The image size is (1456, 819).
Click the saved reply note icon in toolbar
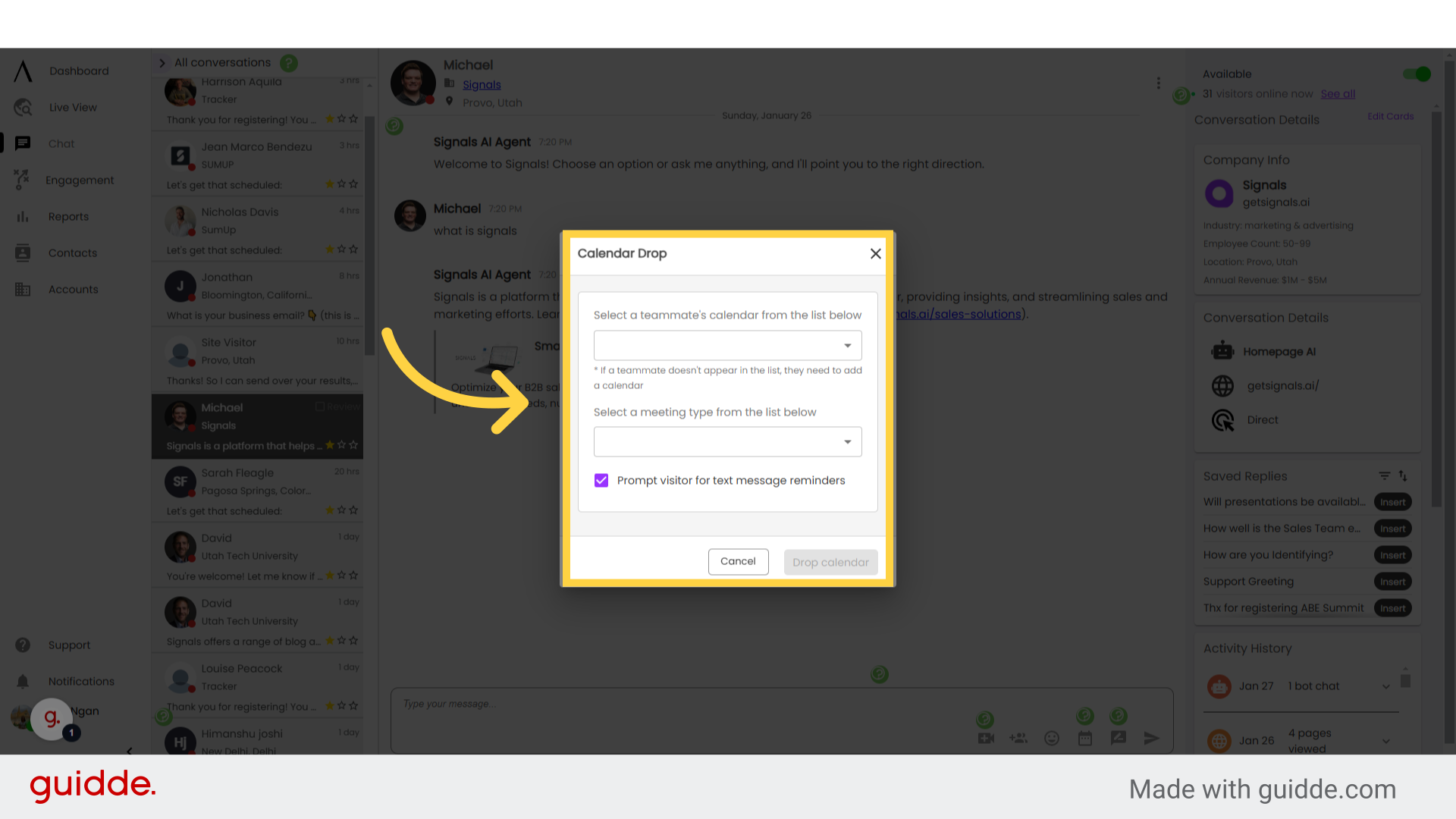point(1119,738)
